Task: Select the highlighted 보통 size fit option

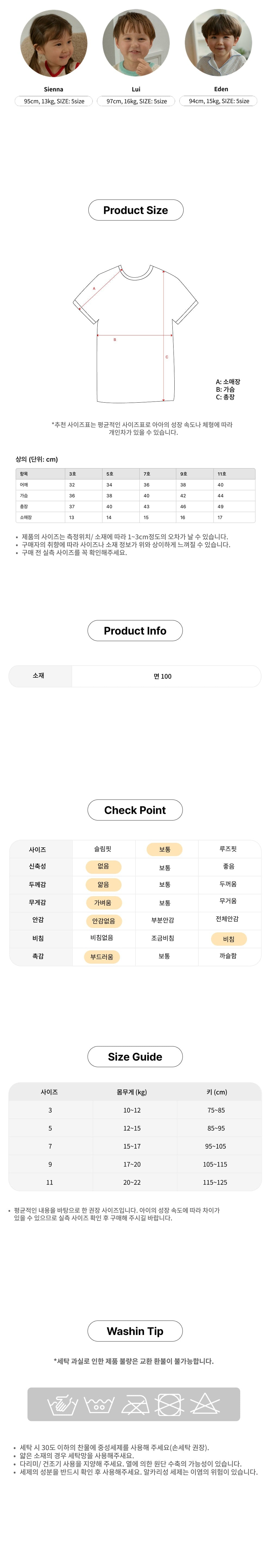Action: tap(164, 849)
